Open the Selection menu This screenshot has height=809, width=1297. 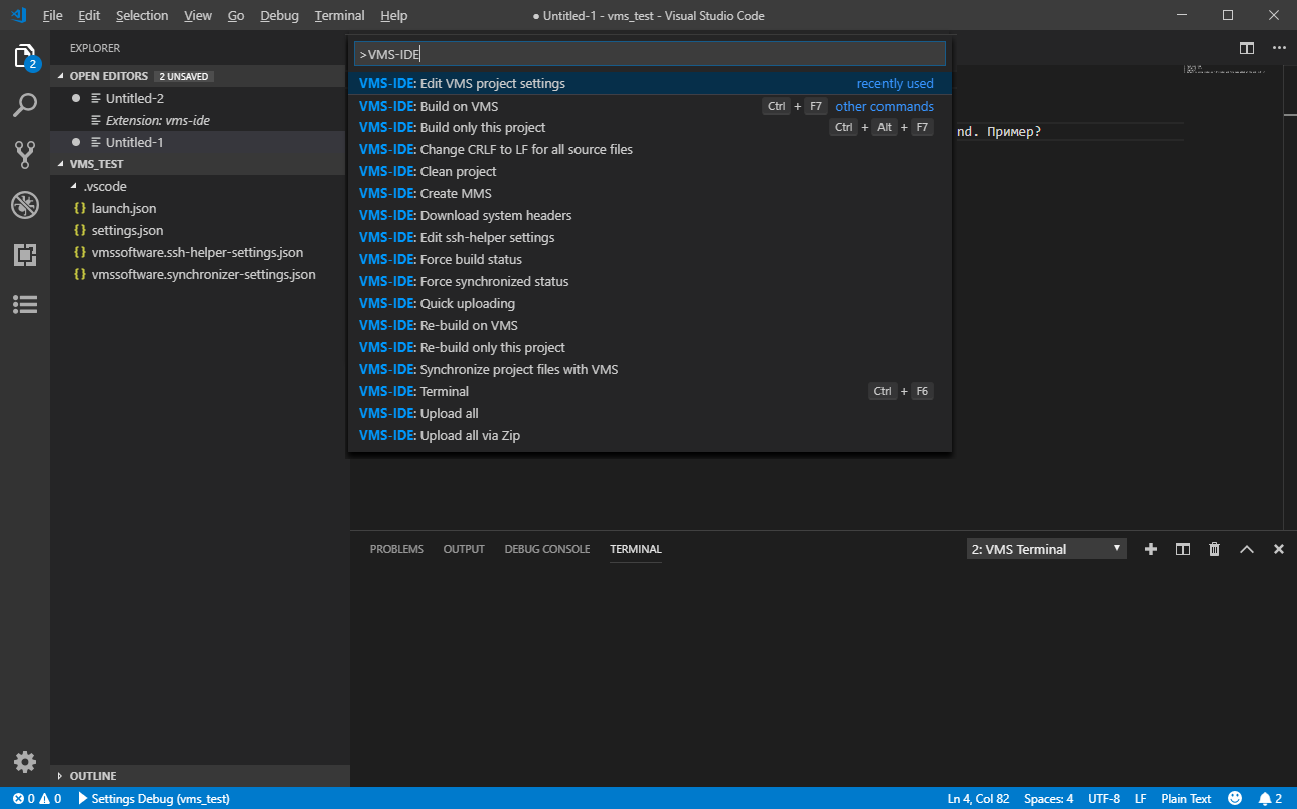[x=142, y=16]
